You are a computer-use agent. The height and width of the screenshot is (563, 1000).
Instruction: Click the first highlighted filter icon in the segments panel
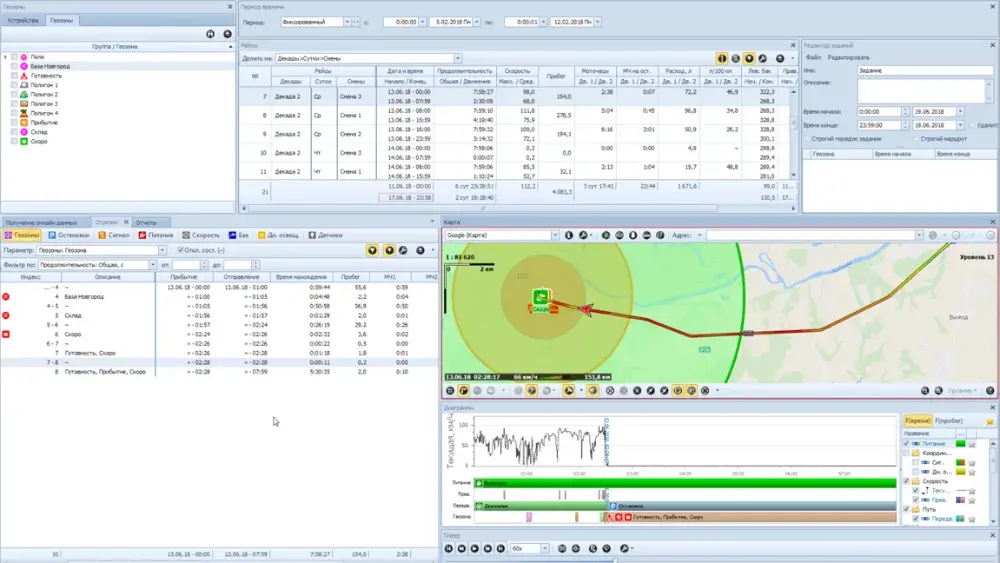[372, 251]
